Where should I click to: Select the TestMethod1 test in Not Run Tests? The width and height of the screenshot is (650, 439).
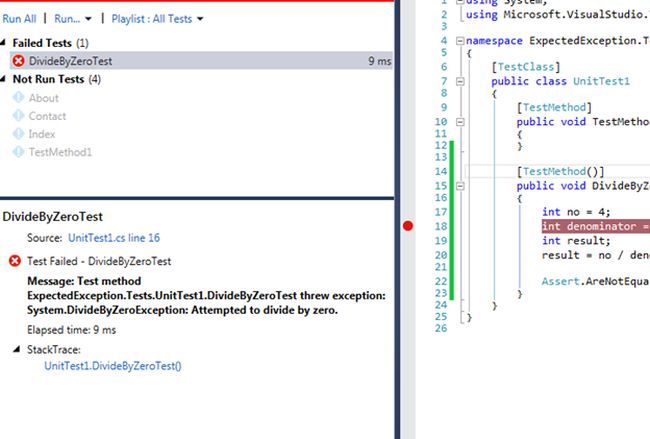point(60,152)
